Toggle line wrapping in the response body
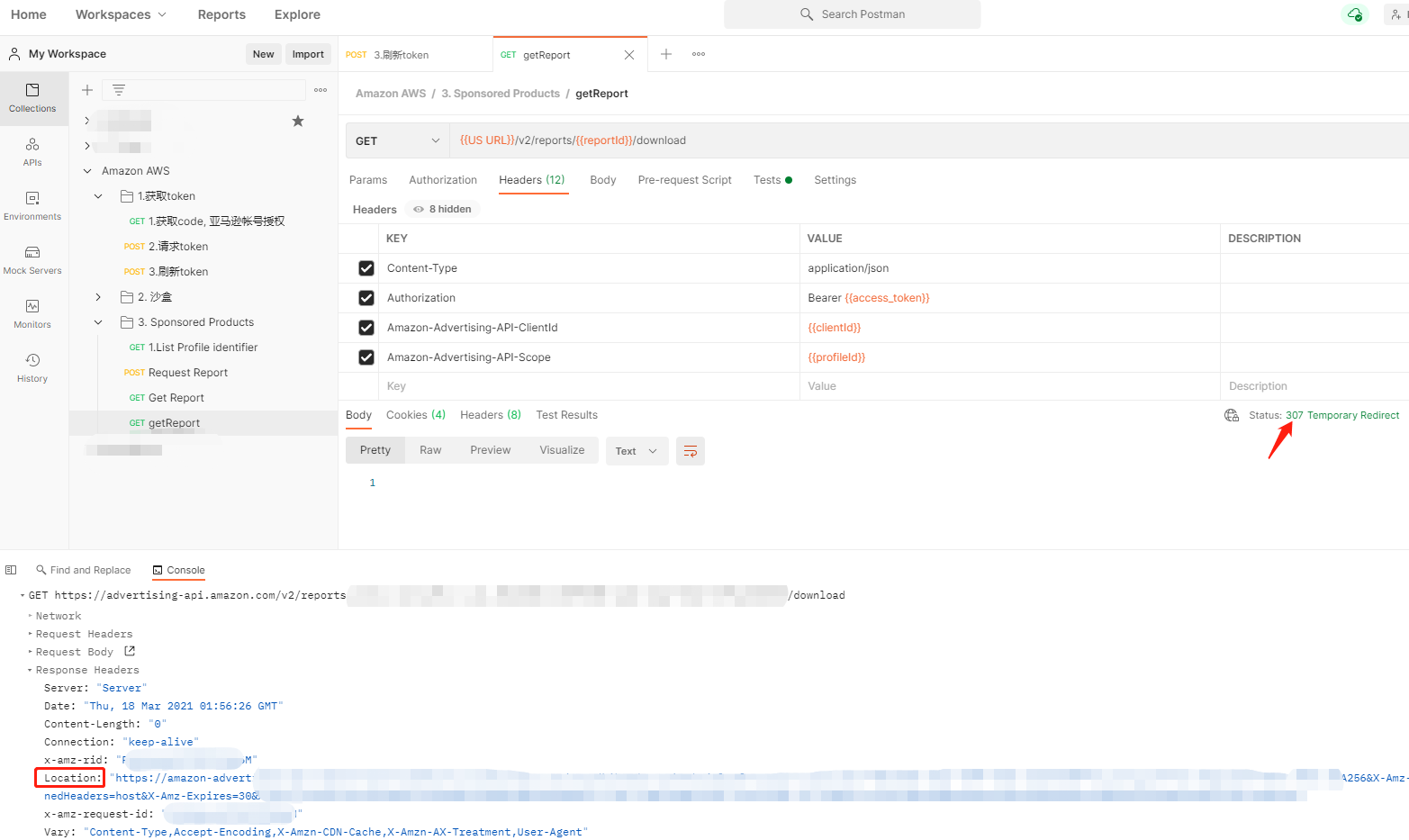The width and height of the screenshot is (1409, 840). click(690, 450)
